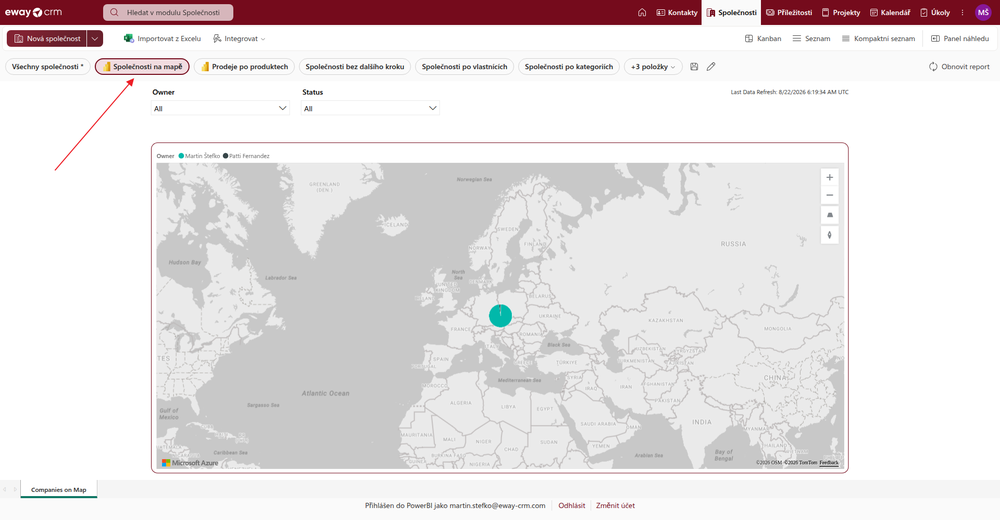Select Společnosti bez dalšího kroku view

pyautogui.click(x=355, y=66)
